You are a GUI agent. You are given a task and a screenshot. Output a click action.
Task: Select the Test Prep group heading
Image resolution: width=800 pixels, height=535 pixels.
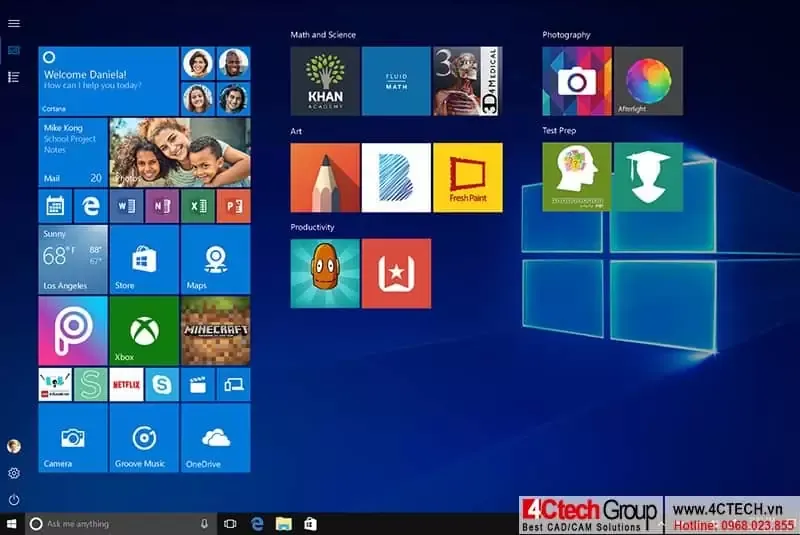click(559, 131)
